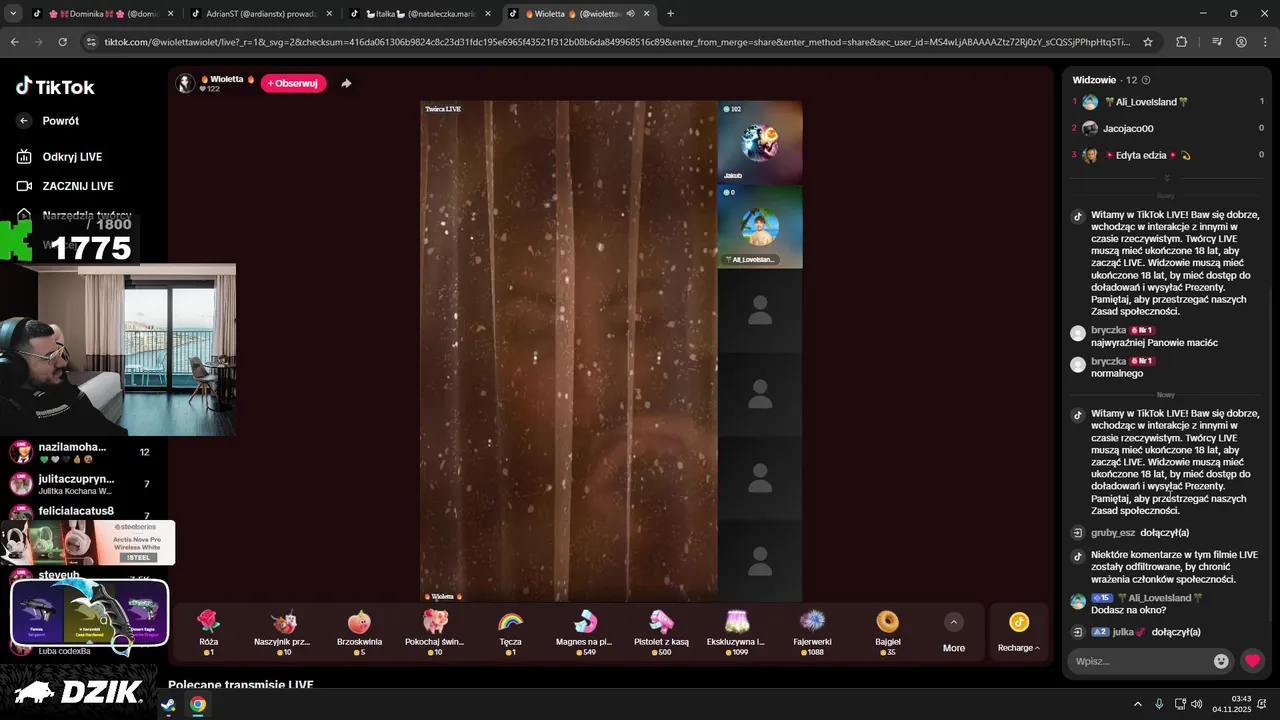This screenshot has height=720, width=1280.
Task: Mute the Wioletta tab audio
Action: (x=630, y=14)
